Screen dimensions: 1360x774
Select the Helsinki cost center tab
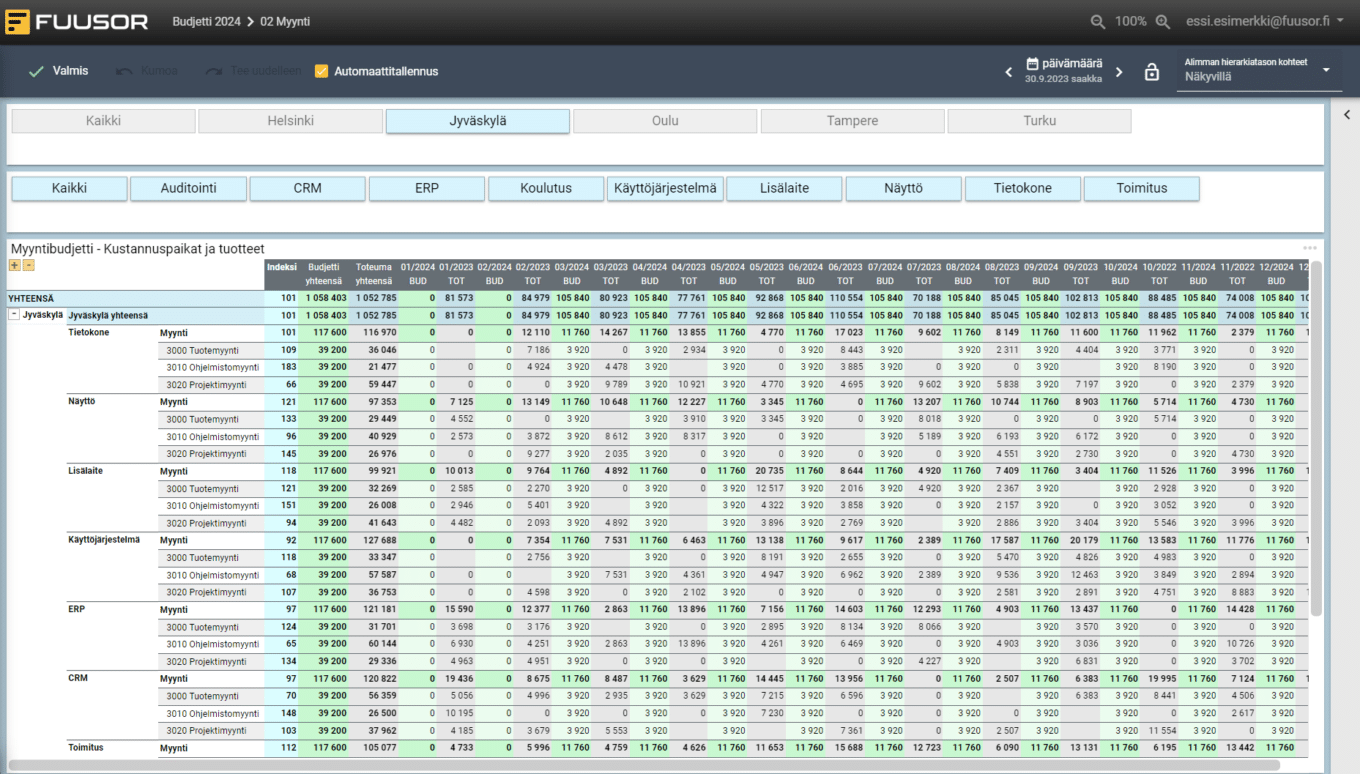(290, 121)
